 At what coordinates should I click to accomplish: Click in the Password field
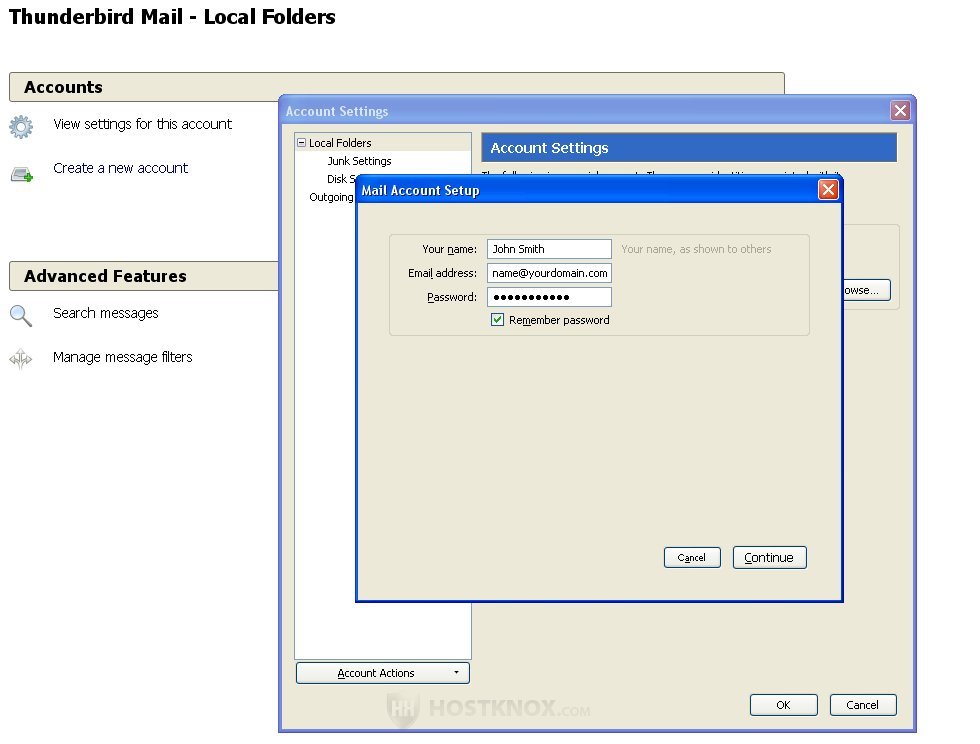coord(549,296)
